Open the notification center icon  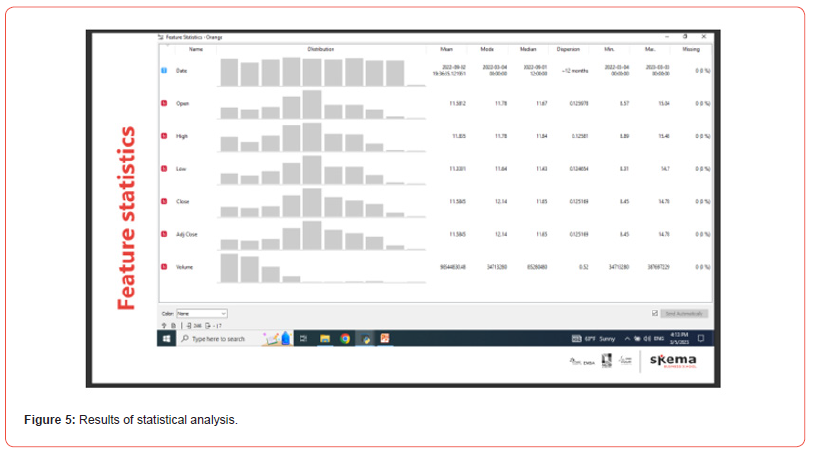pos(701,339)
